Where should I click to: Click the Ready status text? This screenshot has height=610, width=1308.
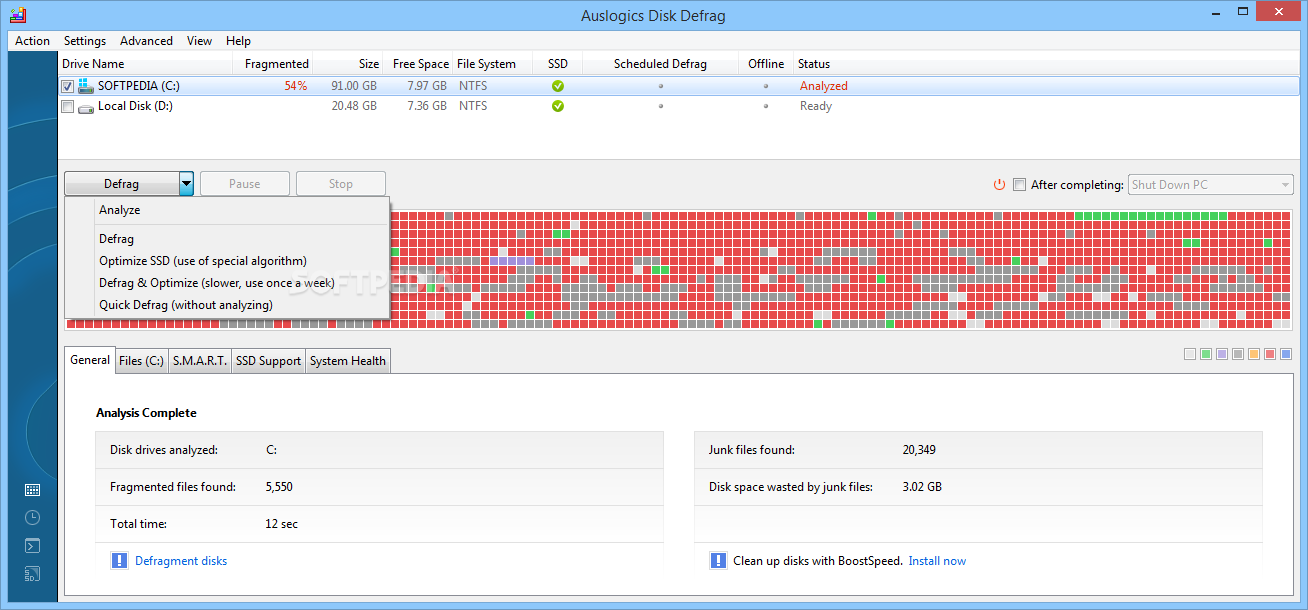(816, 106)
